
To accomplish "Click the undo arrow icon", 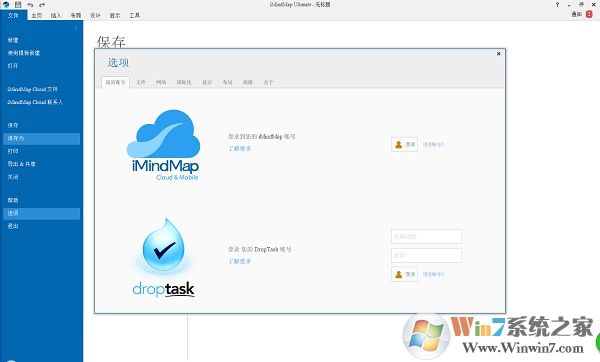I will click(30, 5).
